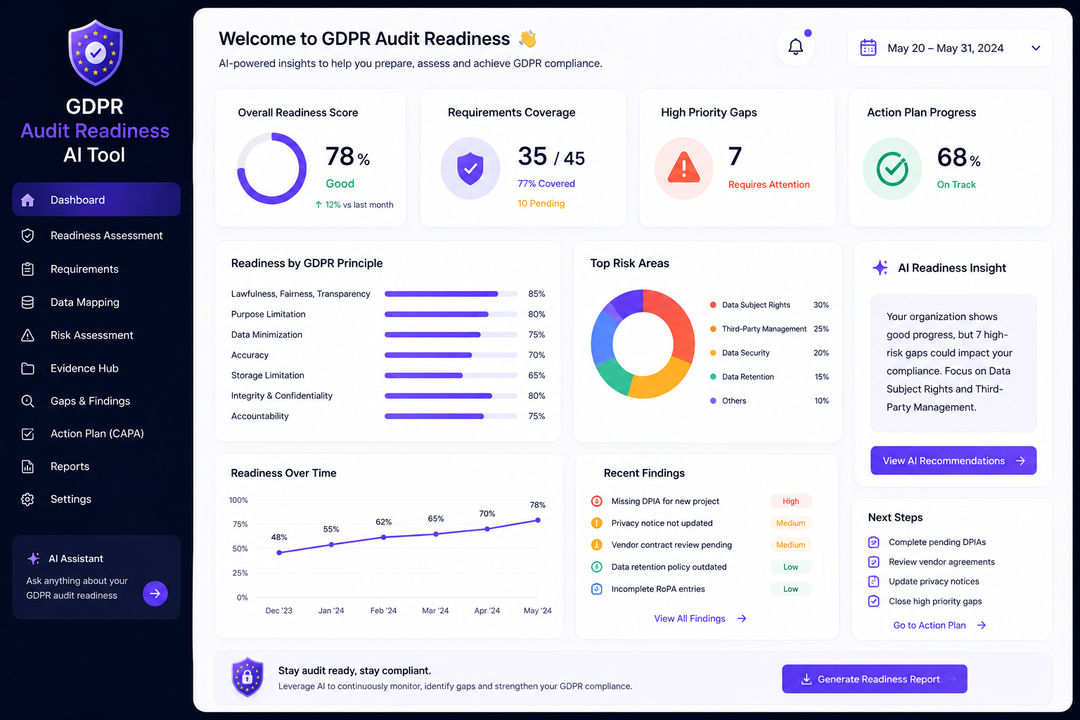Click the Settings gear icon

[28, 500]
